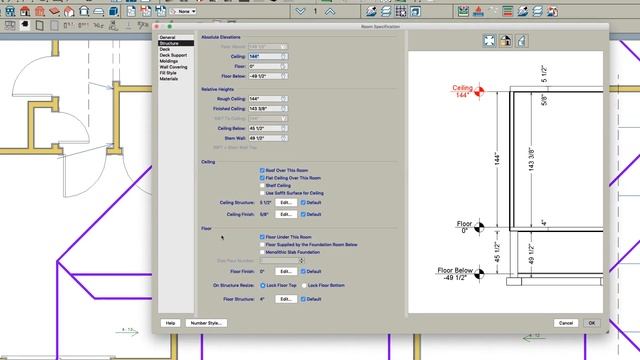This screenshot has width=640, height=360.
Task: Click the red-roof house with door icon
Action: coord(25,11)
